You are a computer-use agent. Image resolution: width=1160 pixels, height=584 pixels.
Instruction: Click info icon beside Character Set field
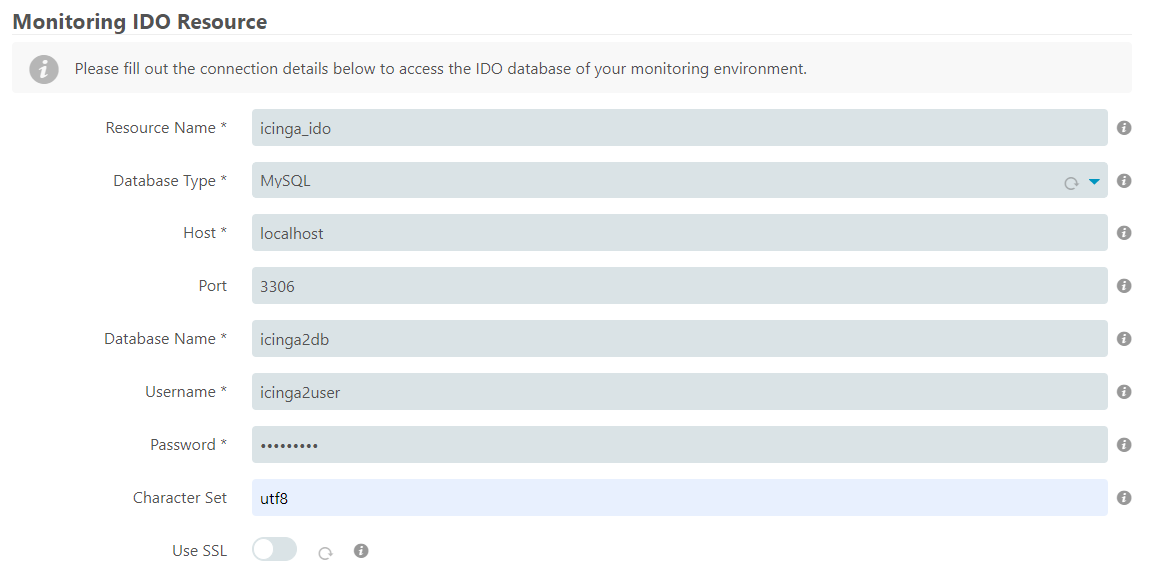(1124, 498)
